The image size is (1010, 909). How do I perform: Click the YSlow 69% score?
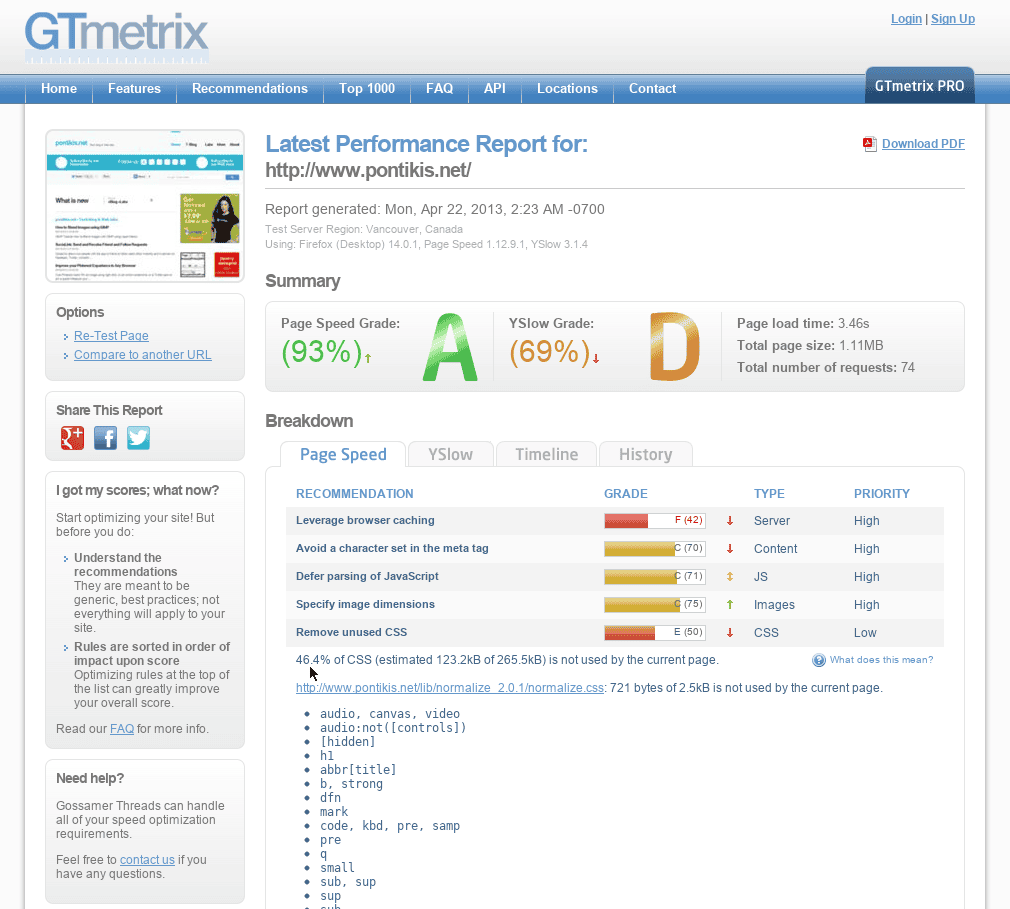point(549,352)
